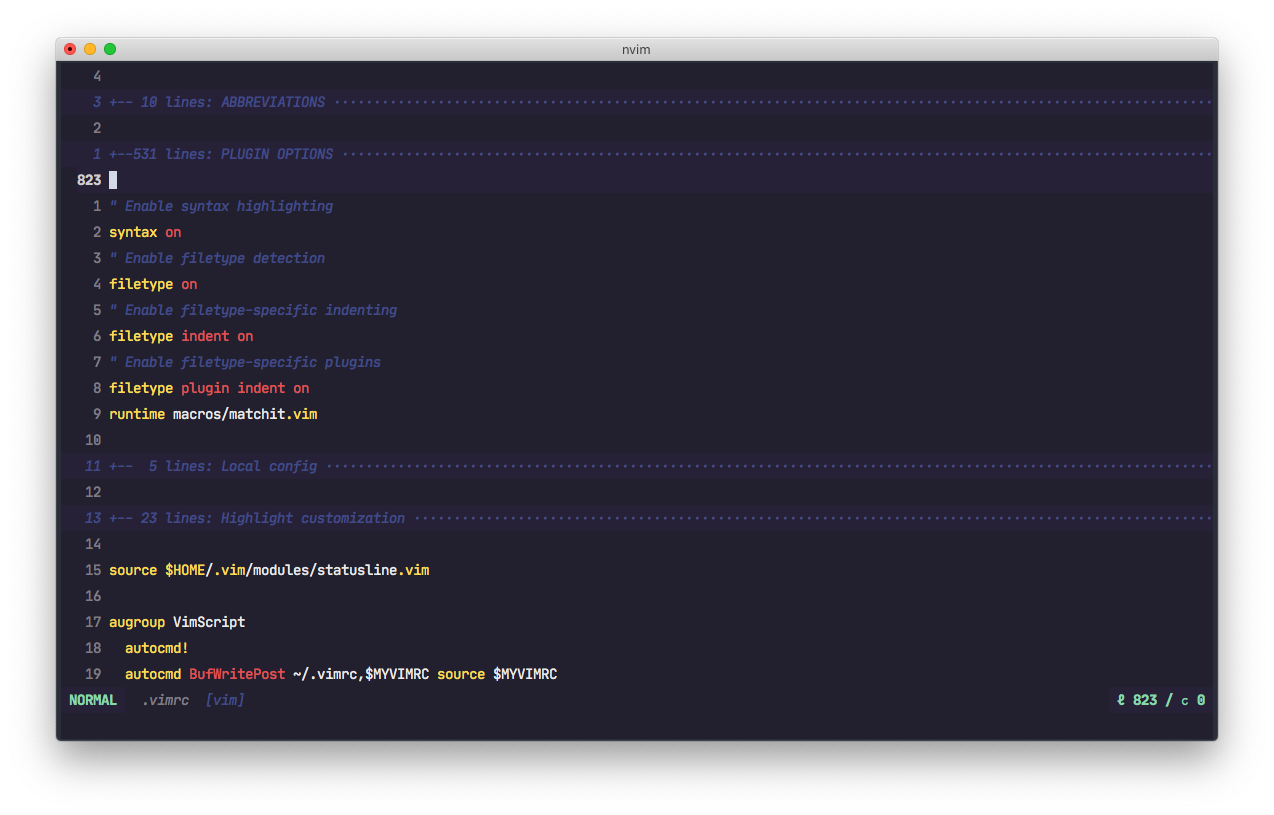
Task: Click the 'source $HOME/.vim/modules/statusline.vim' line
Action: pyautogui.click(x=269, y=570)
